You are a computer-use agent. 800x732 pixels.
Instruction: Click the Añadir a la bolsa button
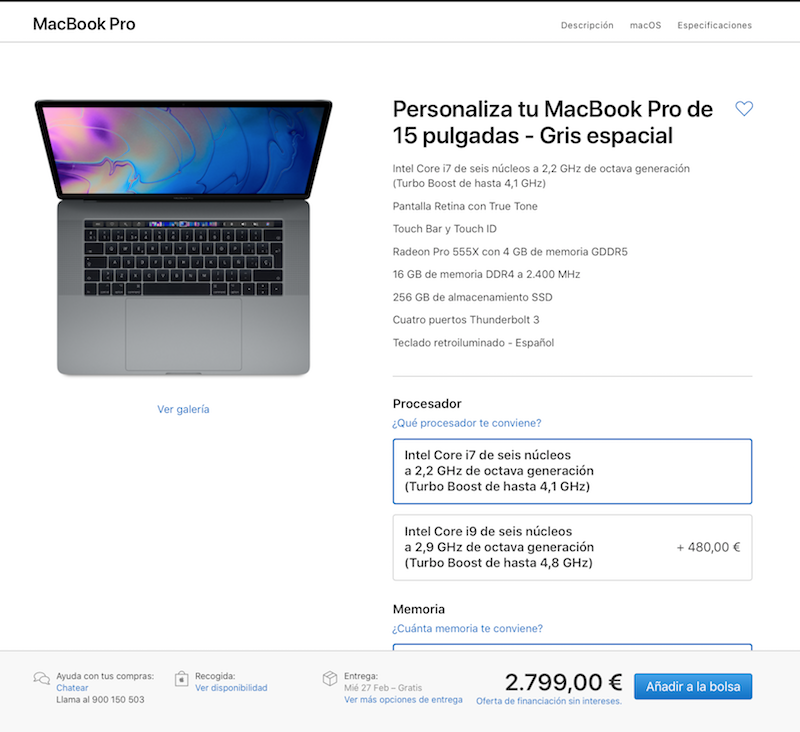(693, 687)
